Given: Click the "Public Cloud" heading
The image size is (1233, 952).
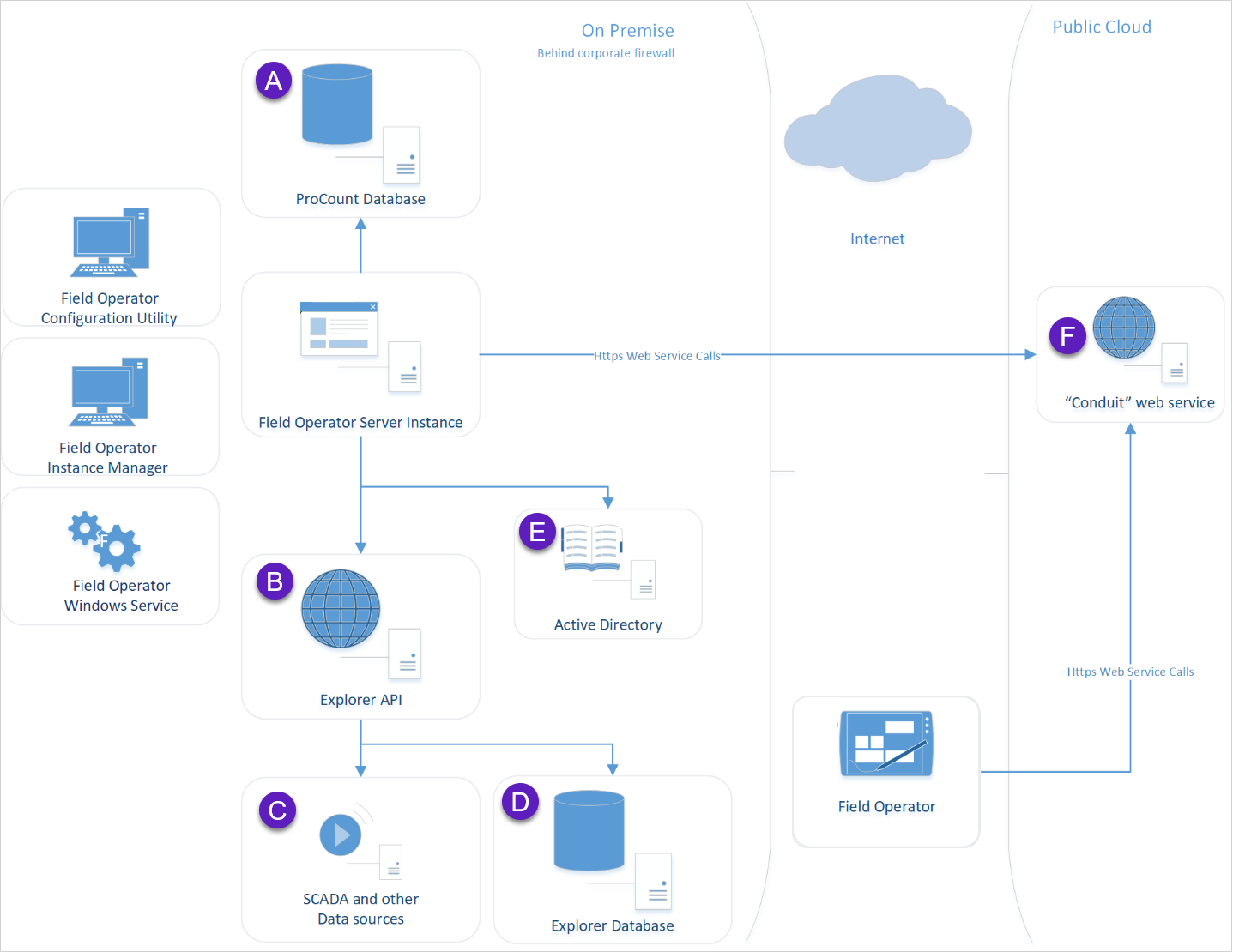Looking at the screenshot, I should [1102, 27].
